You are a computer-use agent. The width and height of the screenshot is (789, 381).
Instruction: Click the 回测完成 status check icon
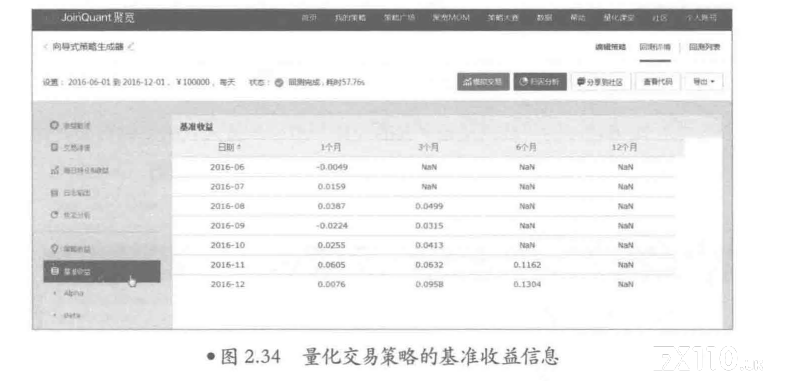pos(279,82)
